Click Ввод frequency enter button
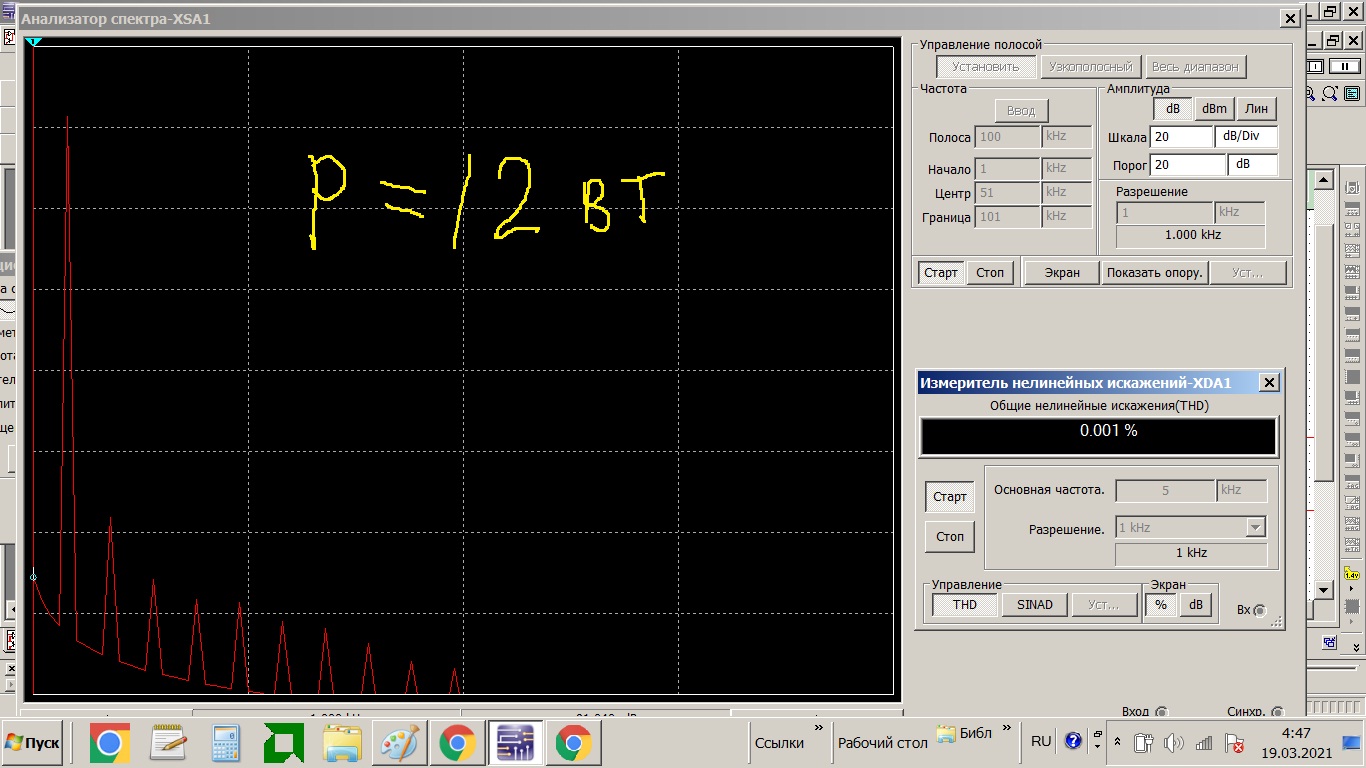 pos(1021,111)
